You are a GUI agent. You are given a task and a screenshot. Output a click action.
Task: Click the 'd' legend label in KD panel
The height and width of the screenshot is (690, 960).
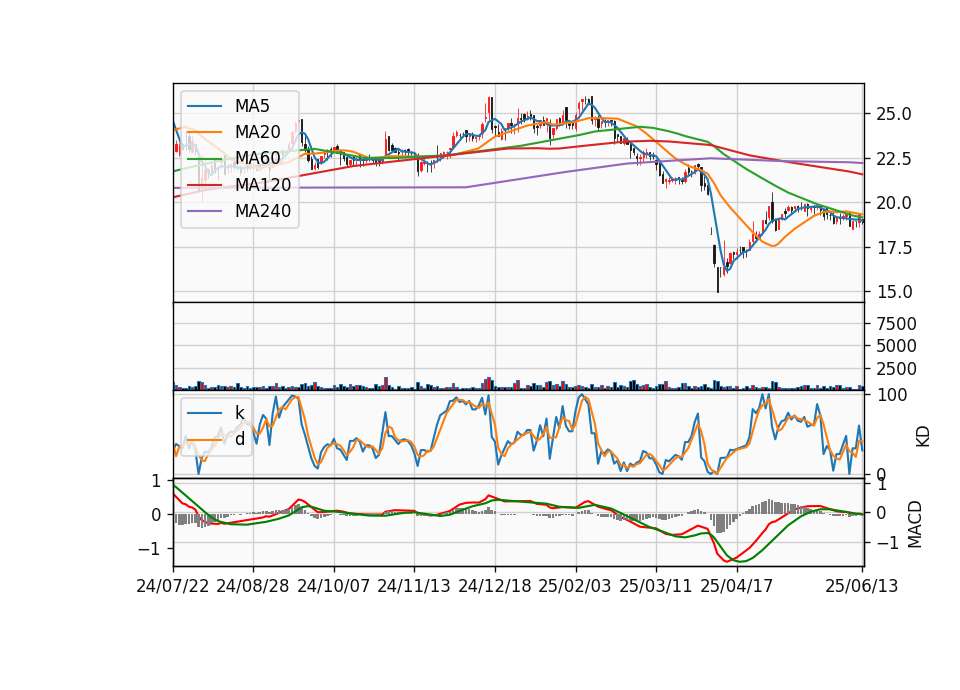click(240, 439)
